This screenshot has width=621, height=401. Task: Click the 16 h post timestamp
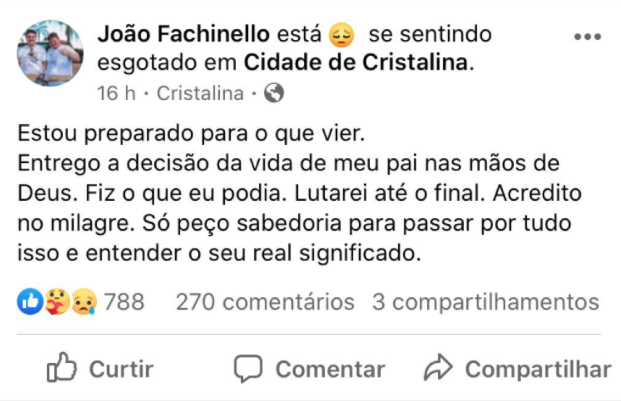(x=116, y=93)
